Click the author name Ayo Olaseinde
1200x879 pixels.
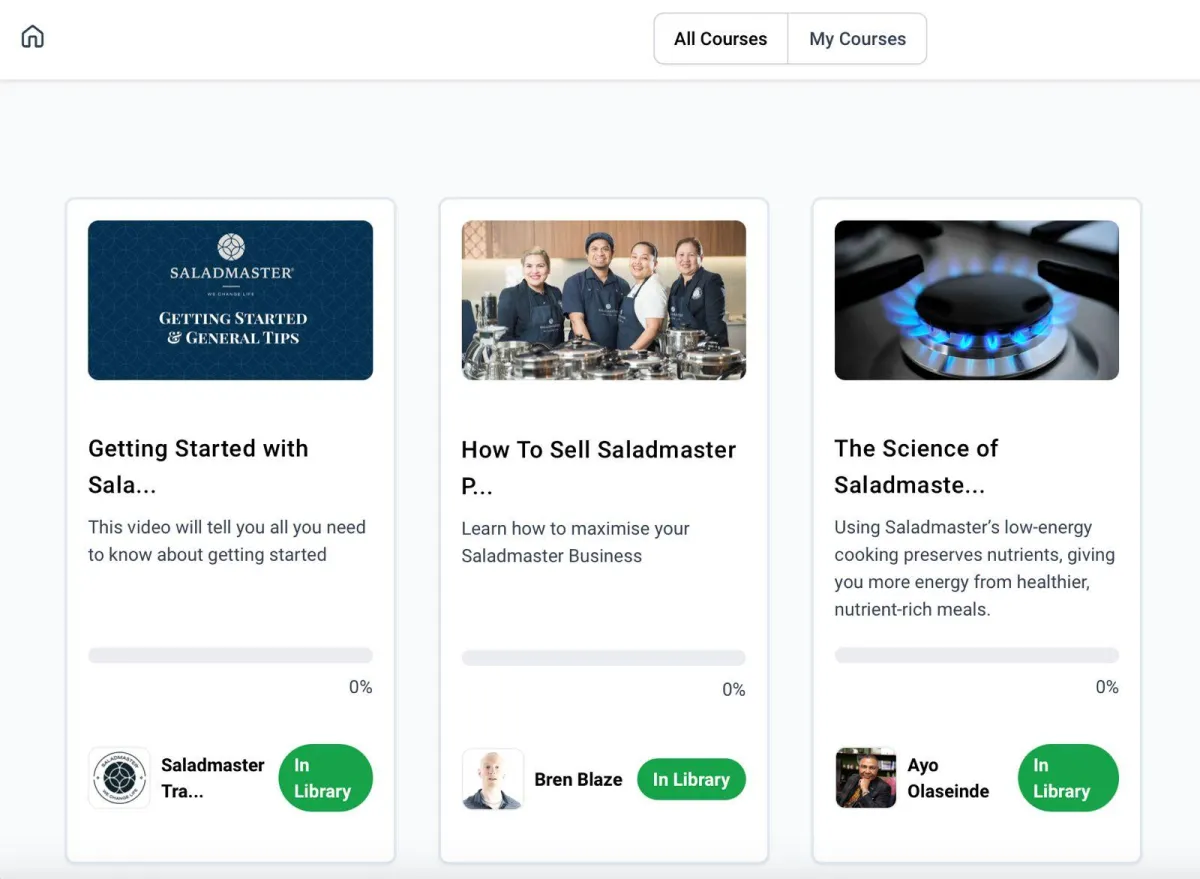coord(948,778)
